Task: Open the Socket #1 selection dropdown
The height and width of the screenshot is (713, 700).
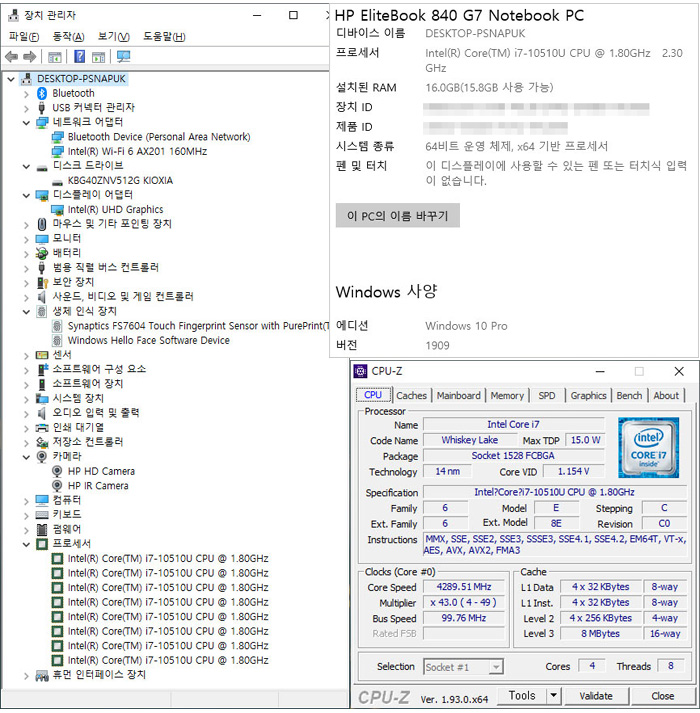Action: (463, 667)
